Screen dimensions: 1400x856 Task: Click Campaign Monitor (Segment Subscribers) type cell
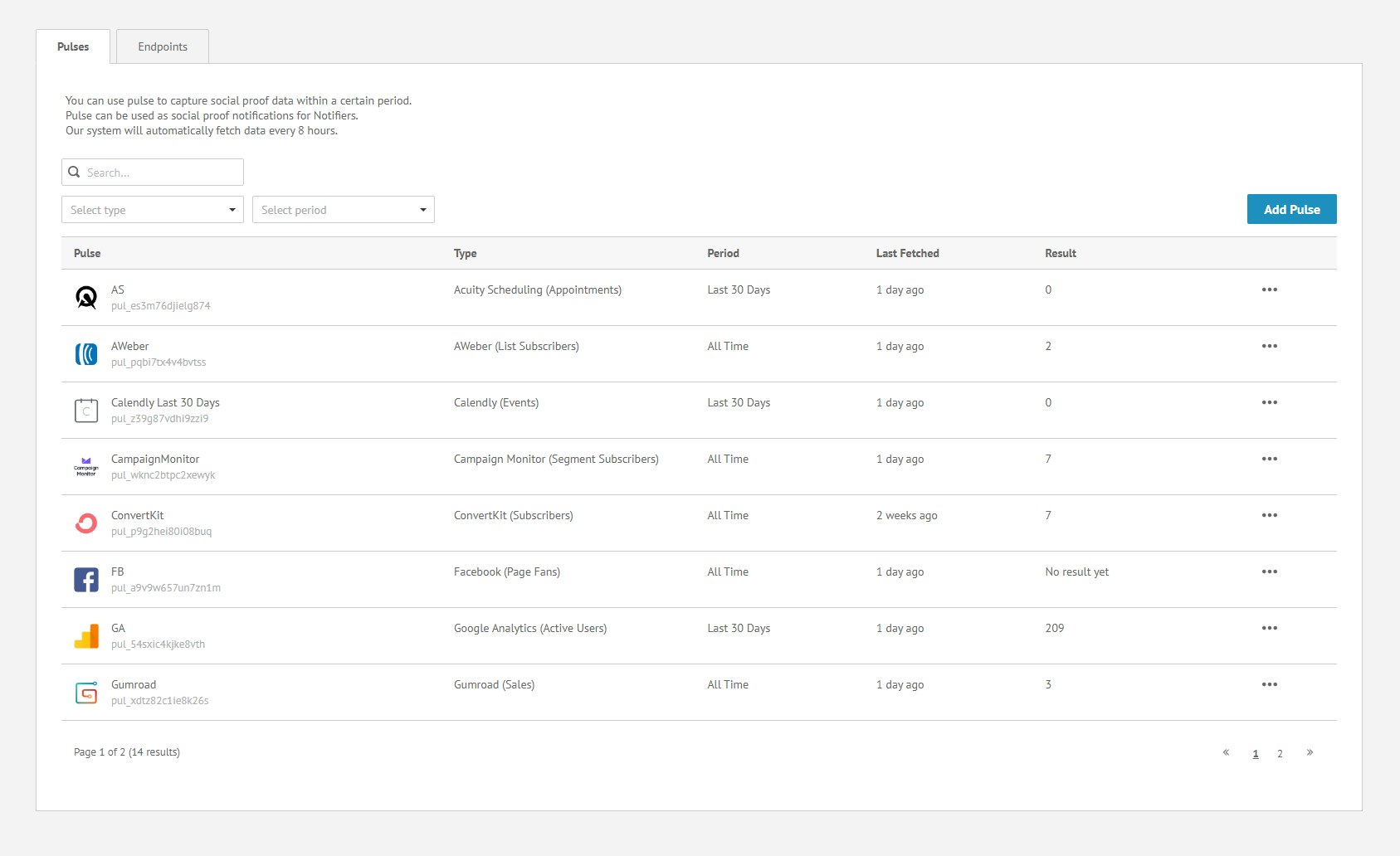(556, 460)
